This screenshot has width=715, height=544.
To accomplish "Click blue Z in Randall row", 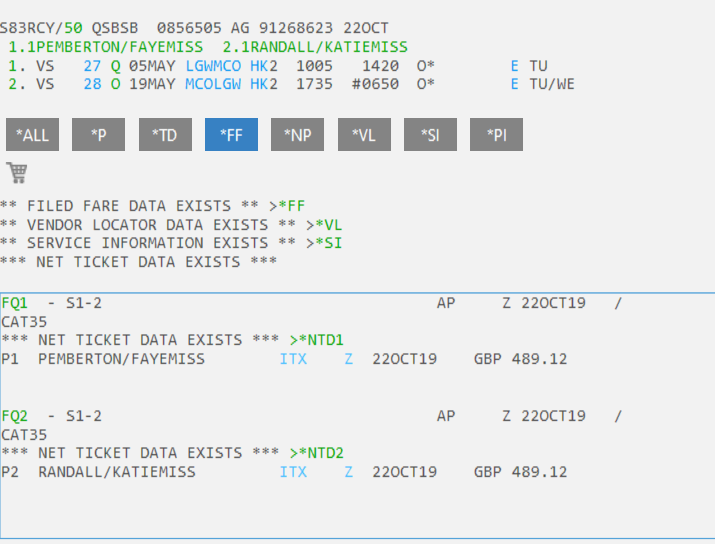I will click(349, 472).
